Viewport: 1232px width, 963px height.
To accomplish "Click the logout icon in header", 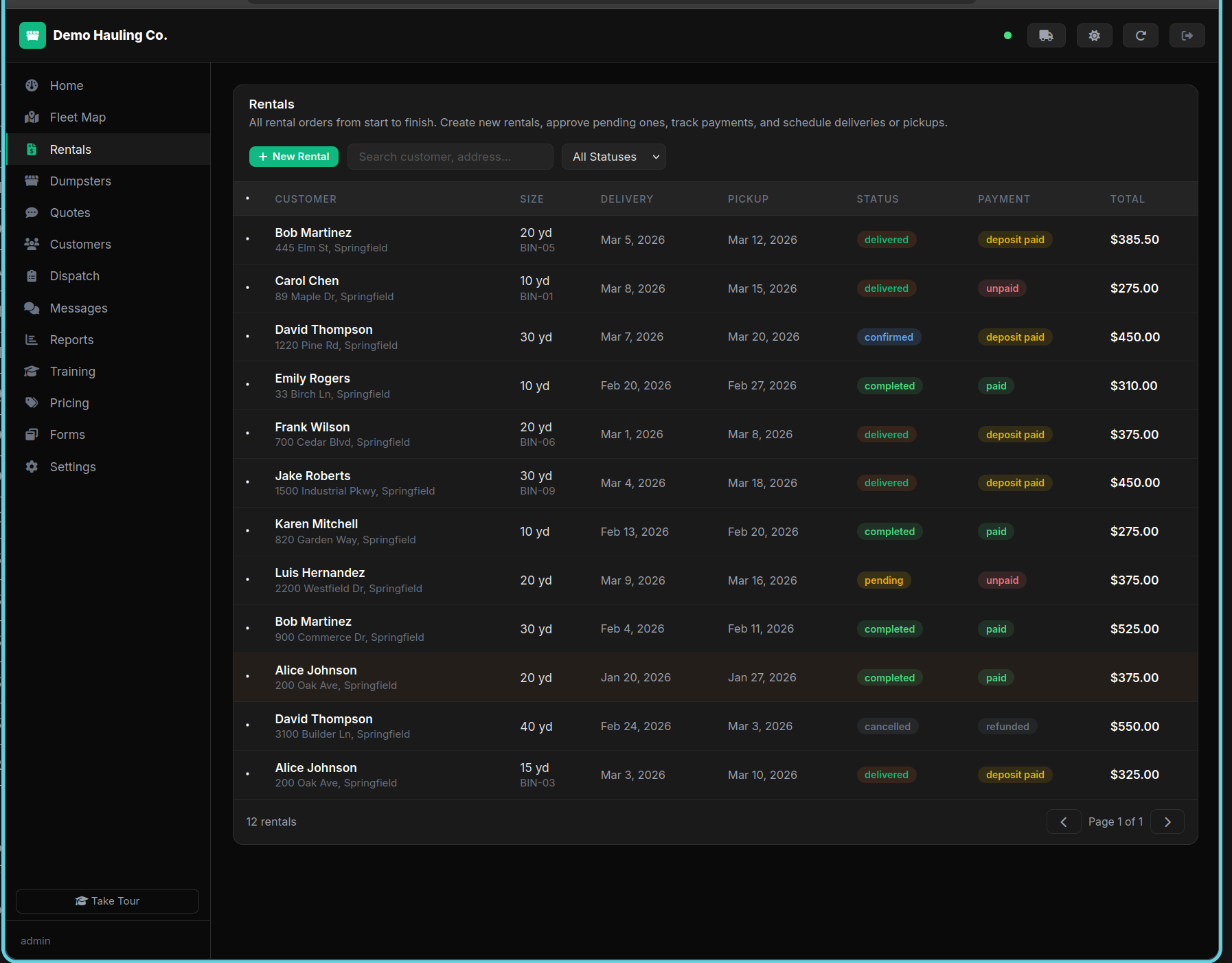I will [x=1187, y=36].
